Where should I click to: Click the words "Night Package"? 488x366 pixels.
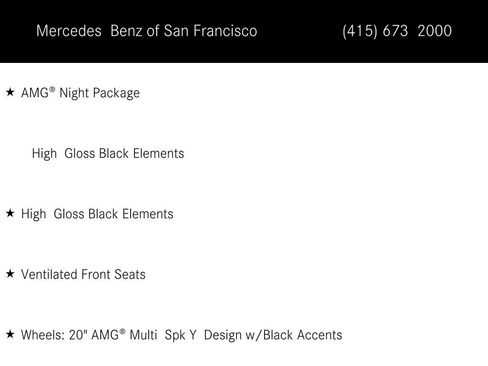(99, 93)
